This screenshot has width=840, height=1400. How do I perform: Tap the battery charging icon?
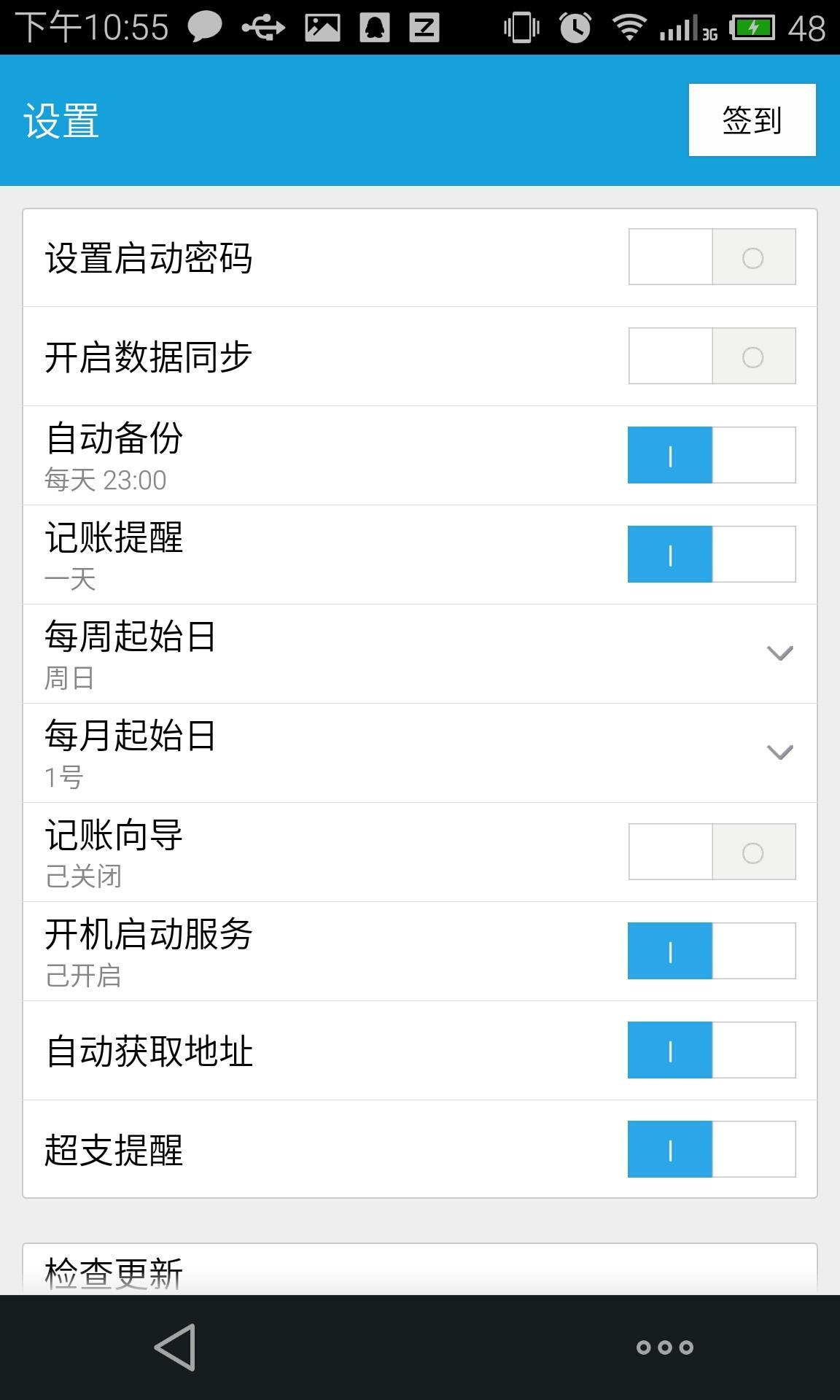point(752,28)
